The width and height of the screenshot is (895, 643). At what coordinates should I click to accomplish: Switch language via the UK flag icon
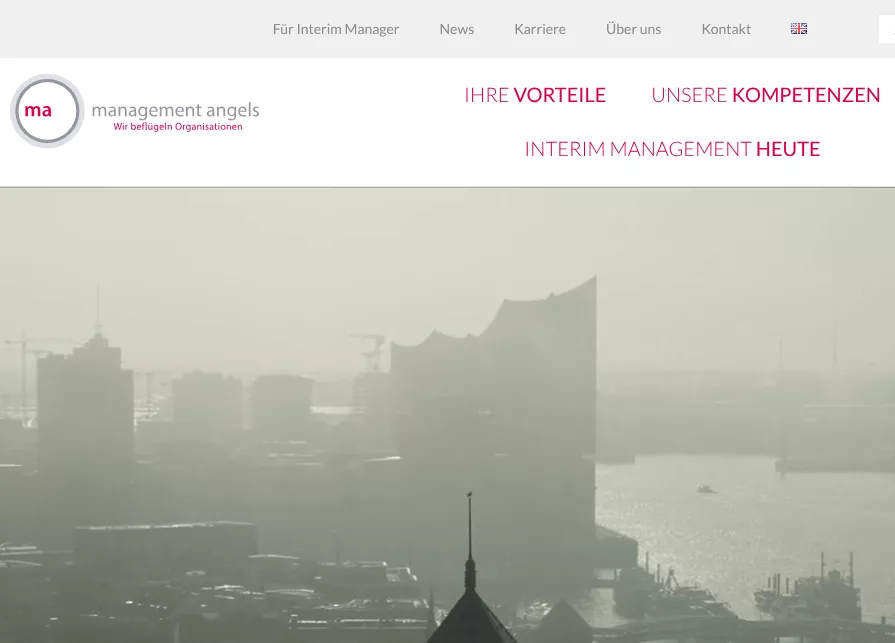coord(798,29)
